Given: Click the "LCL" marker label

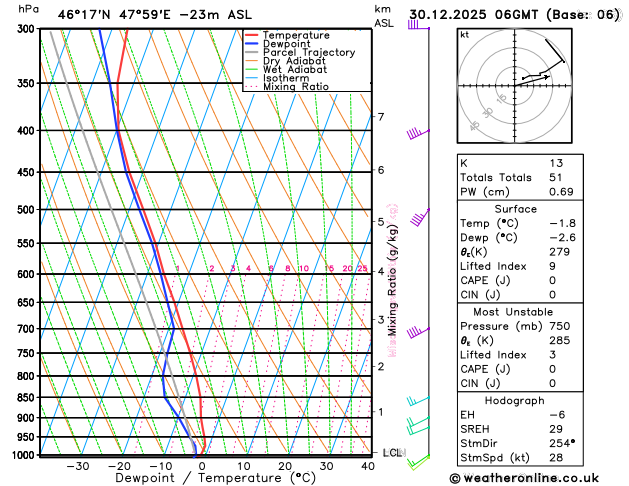Looking at the screenshot, I should coord(392,453).
